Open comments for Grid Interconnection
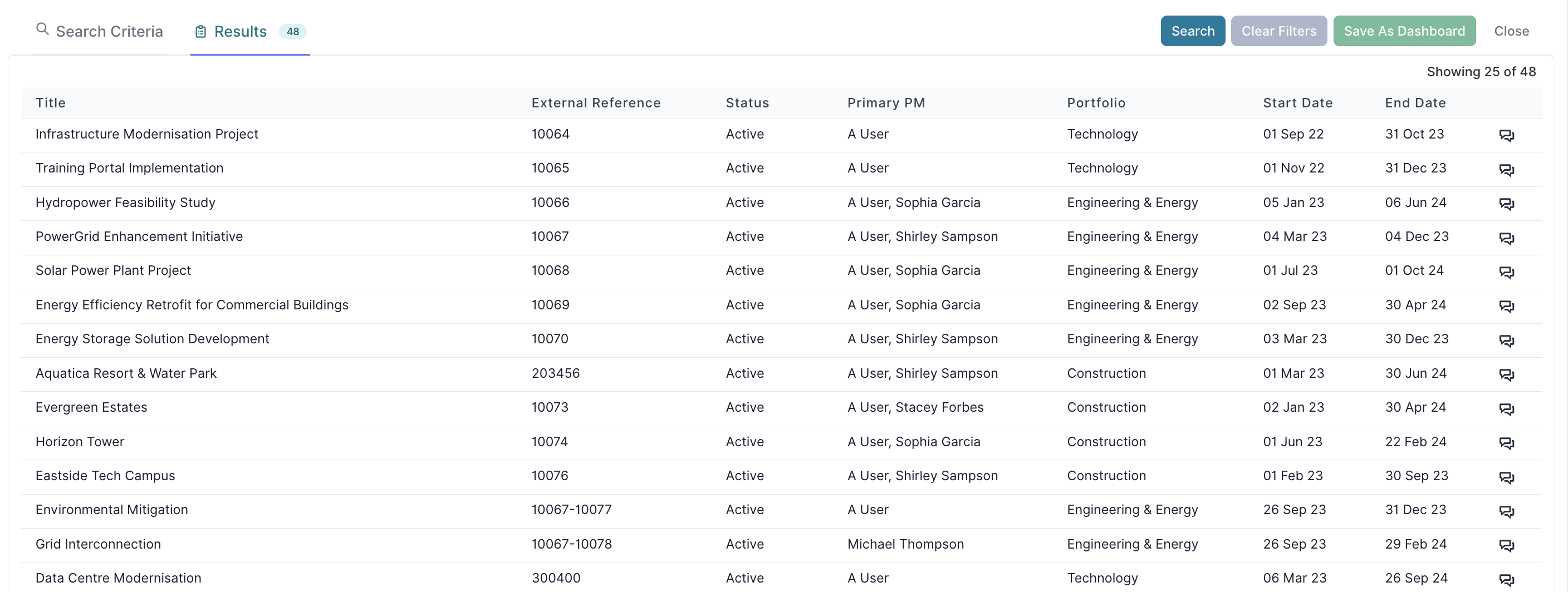 (1506, 545)
